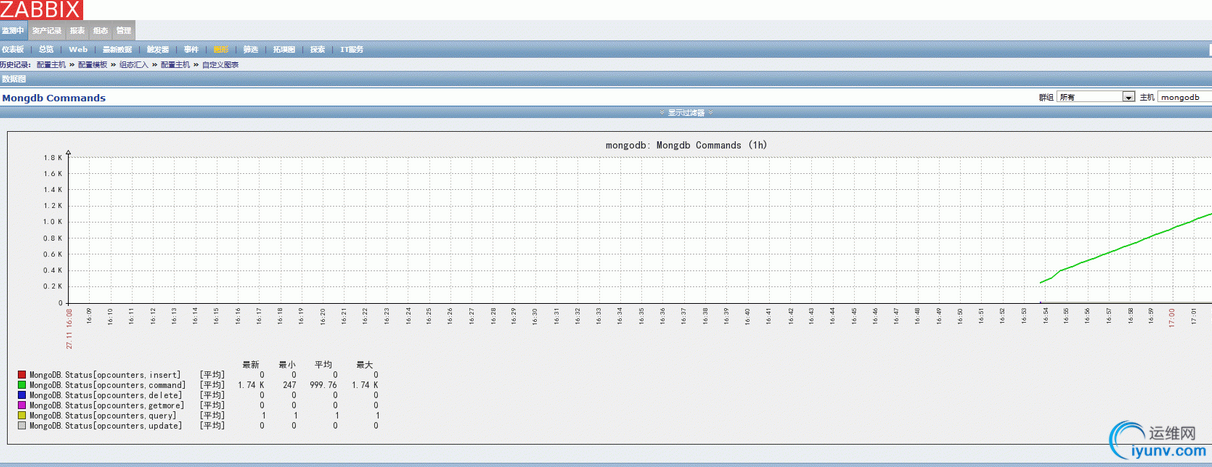Click the 999.76 average value
The width and height of the screenshot is (1212, 467).
321,385
